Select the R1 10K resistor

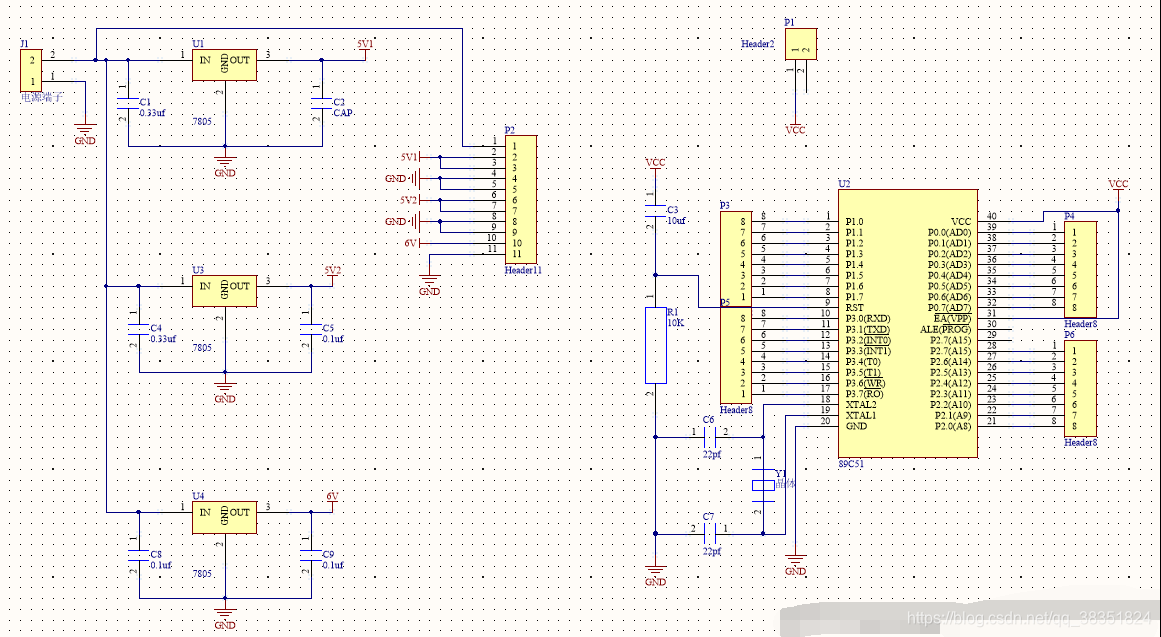coord(655,345)
